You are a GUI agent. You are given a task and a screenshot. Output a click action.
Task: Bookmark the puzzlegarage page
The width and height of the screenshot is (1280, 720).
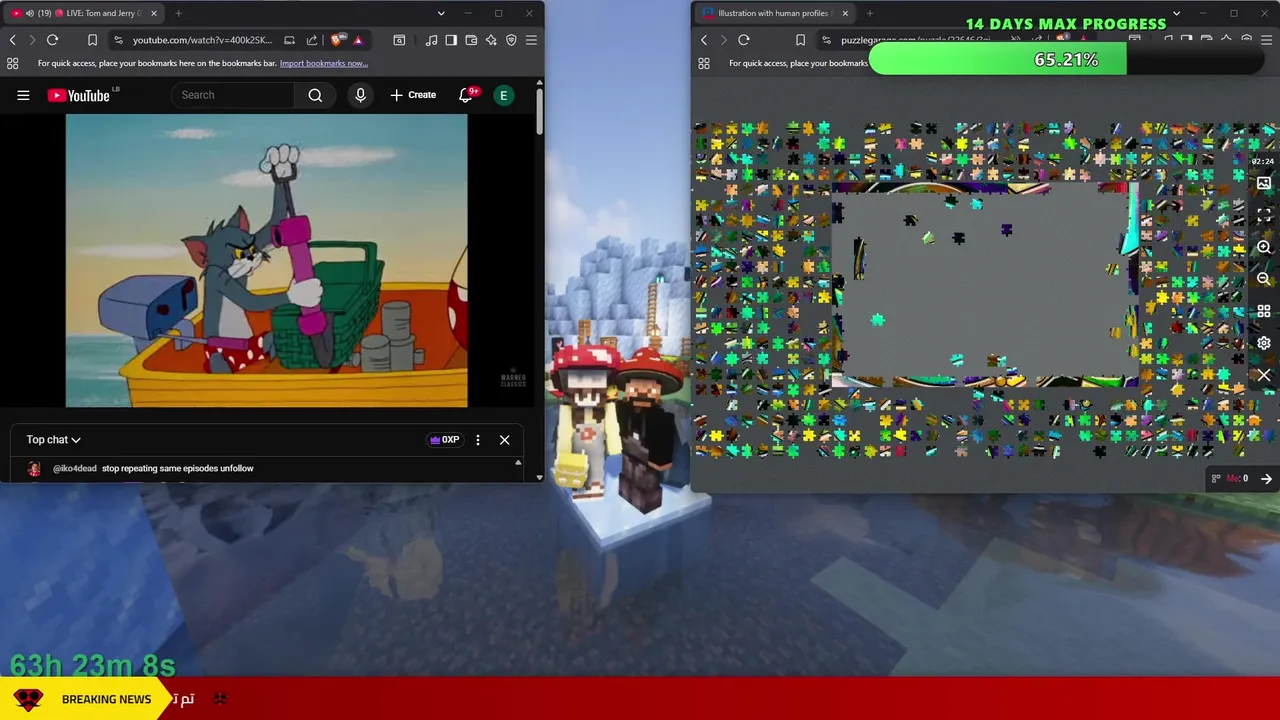800,40
